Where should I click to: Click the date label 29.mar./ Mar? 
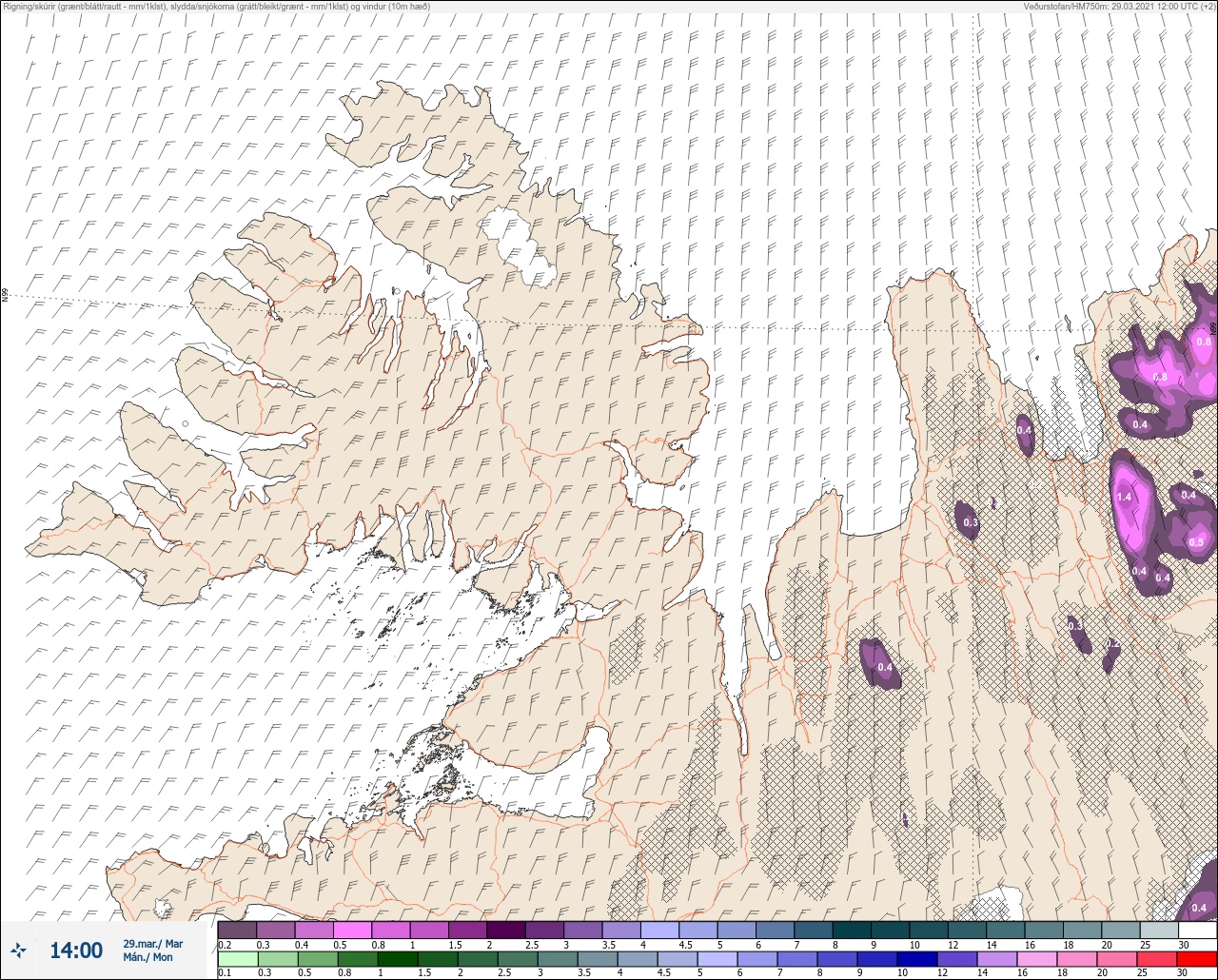coord(152,944)
